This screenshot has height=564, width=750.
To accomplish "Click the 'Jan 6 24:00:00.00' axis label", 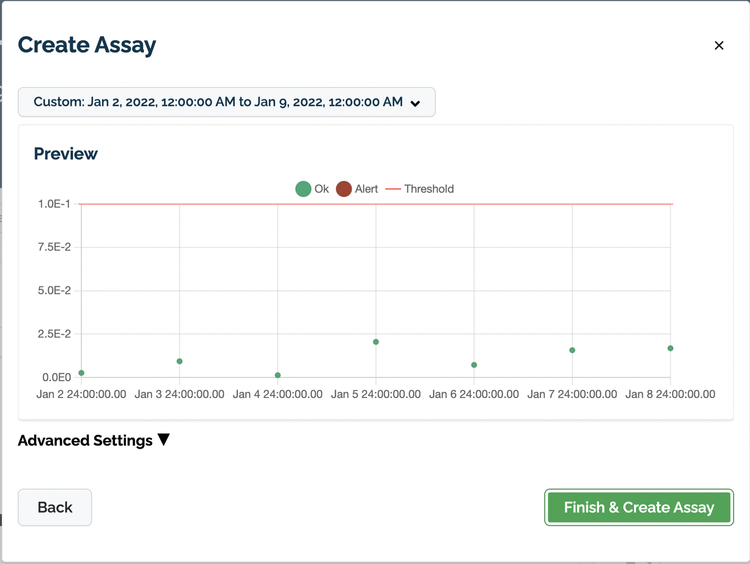I will [x=474, y=394].
